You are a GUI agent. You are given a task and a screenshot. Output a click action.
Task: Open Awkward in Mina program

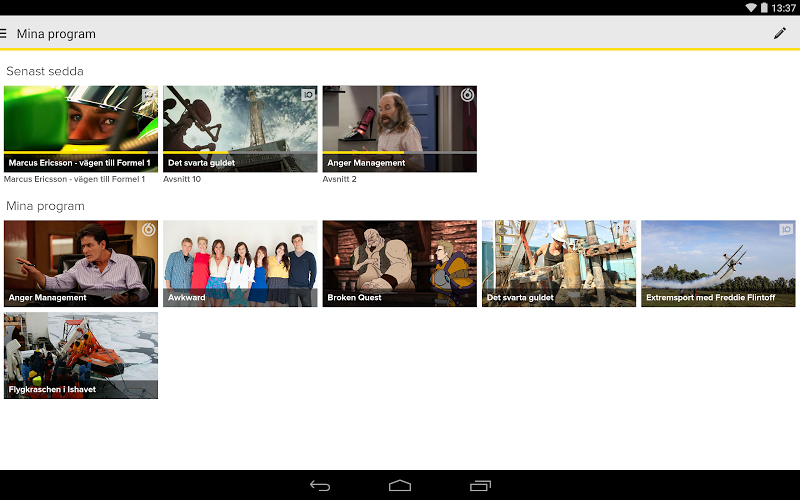(x=240, y=262)
